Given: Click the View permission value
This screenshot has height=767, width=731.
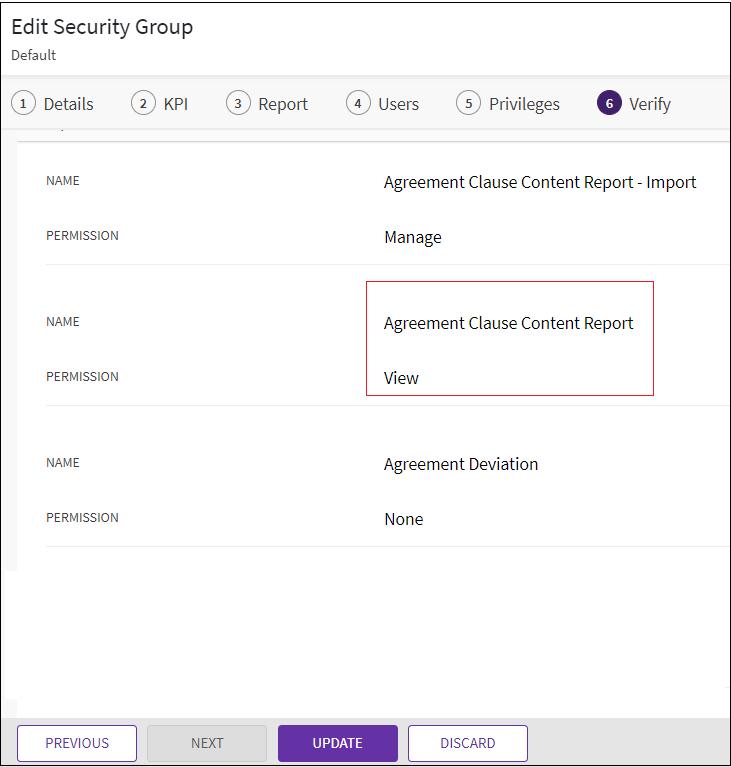Looking at the screenshot, I should click(x=401, y=378).
